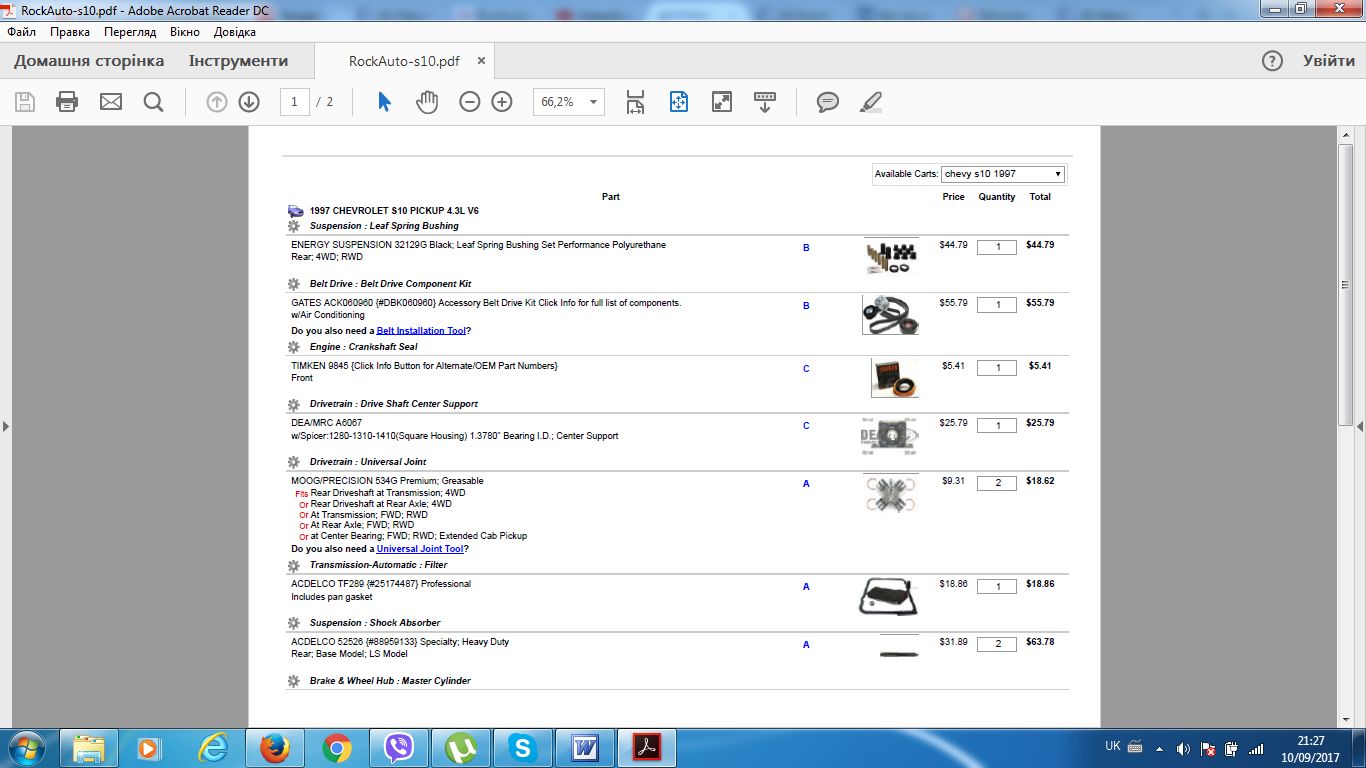
Task: Click the vertical scrollbar thumb
Action: pos(1346,285)
